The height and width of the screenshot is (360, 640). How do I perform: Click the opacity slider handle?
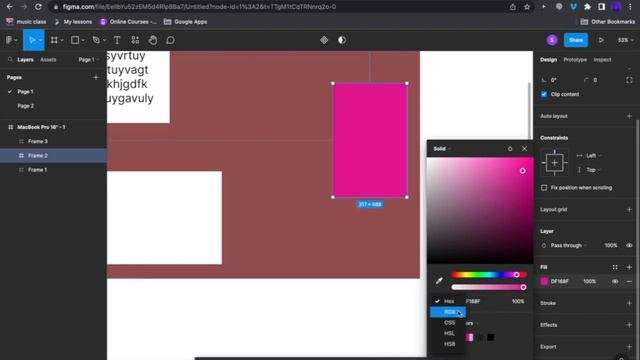523,287
